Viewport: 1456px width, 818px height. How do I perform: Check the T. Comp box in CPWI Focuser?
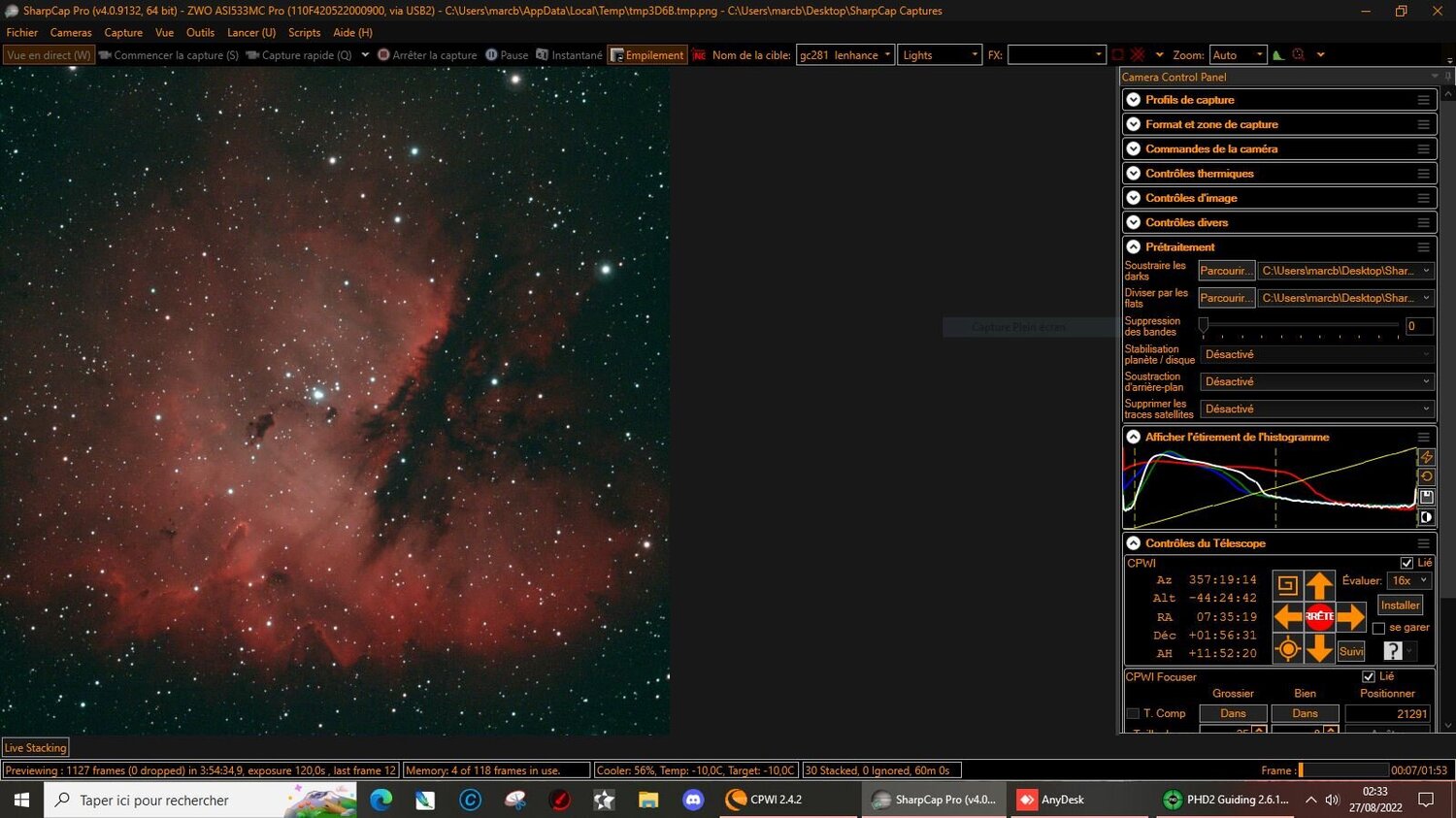point(1133,712)
